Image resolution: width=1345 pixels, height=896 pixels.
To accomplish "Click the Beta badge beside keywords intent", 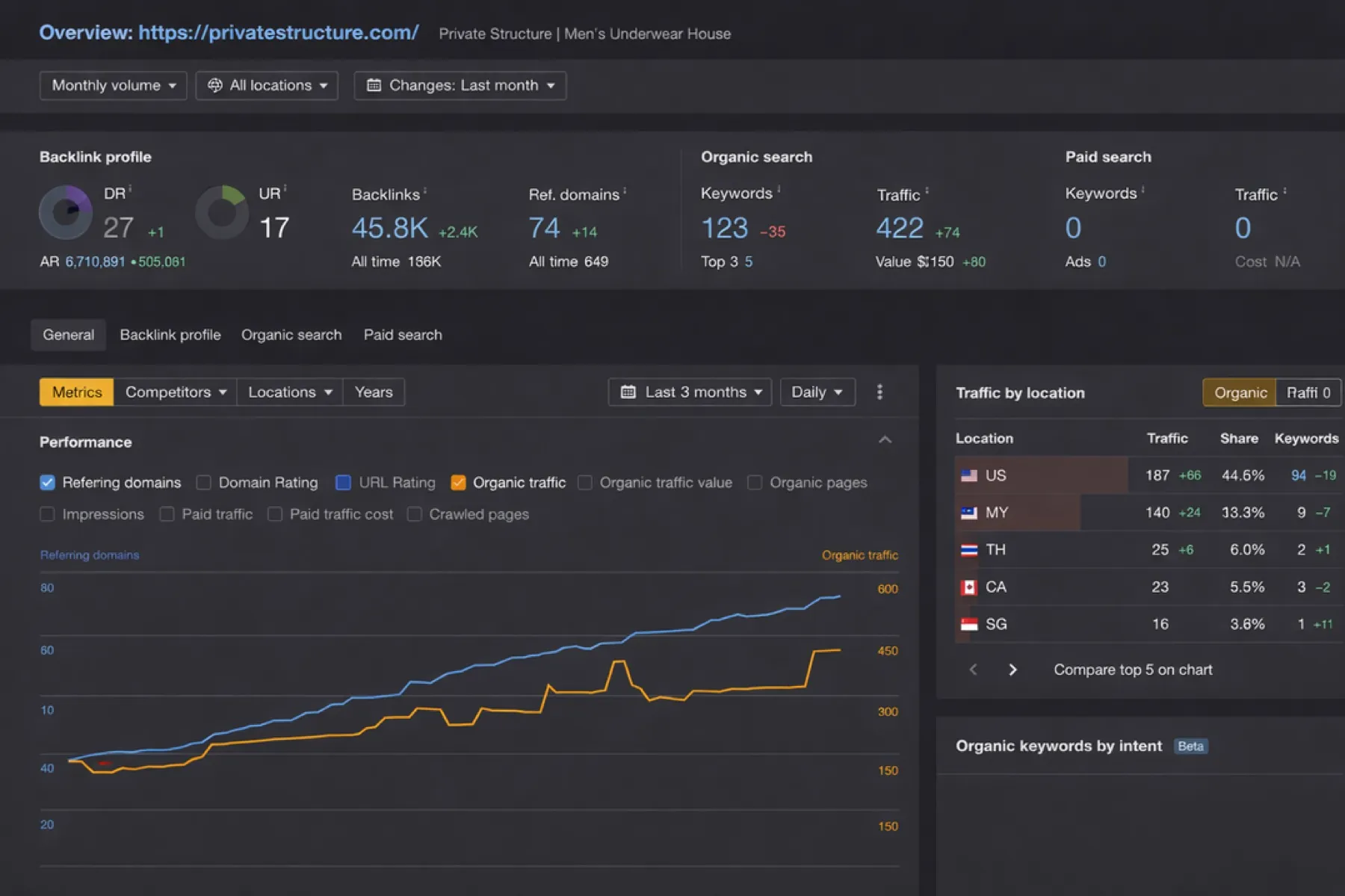I will click(1190, 746).
